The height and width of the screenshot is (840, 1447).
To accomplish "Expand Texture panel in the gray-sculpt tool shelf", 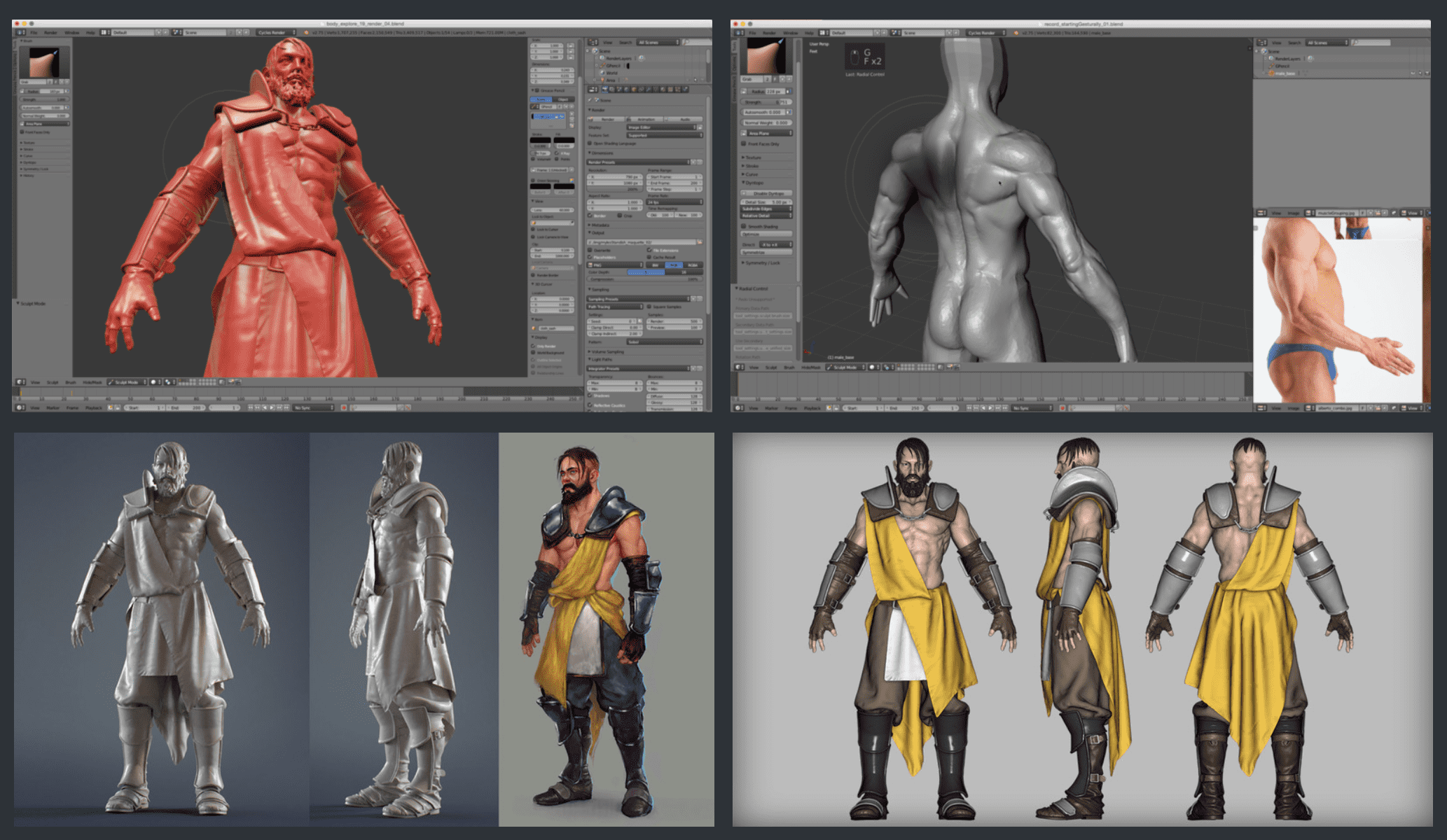I will pos(753,157).
